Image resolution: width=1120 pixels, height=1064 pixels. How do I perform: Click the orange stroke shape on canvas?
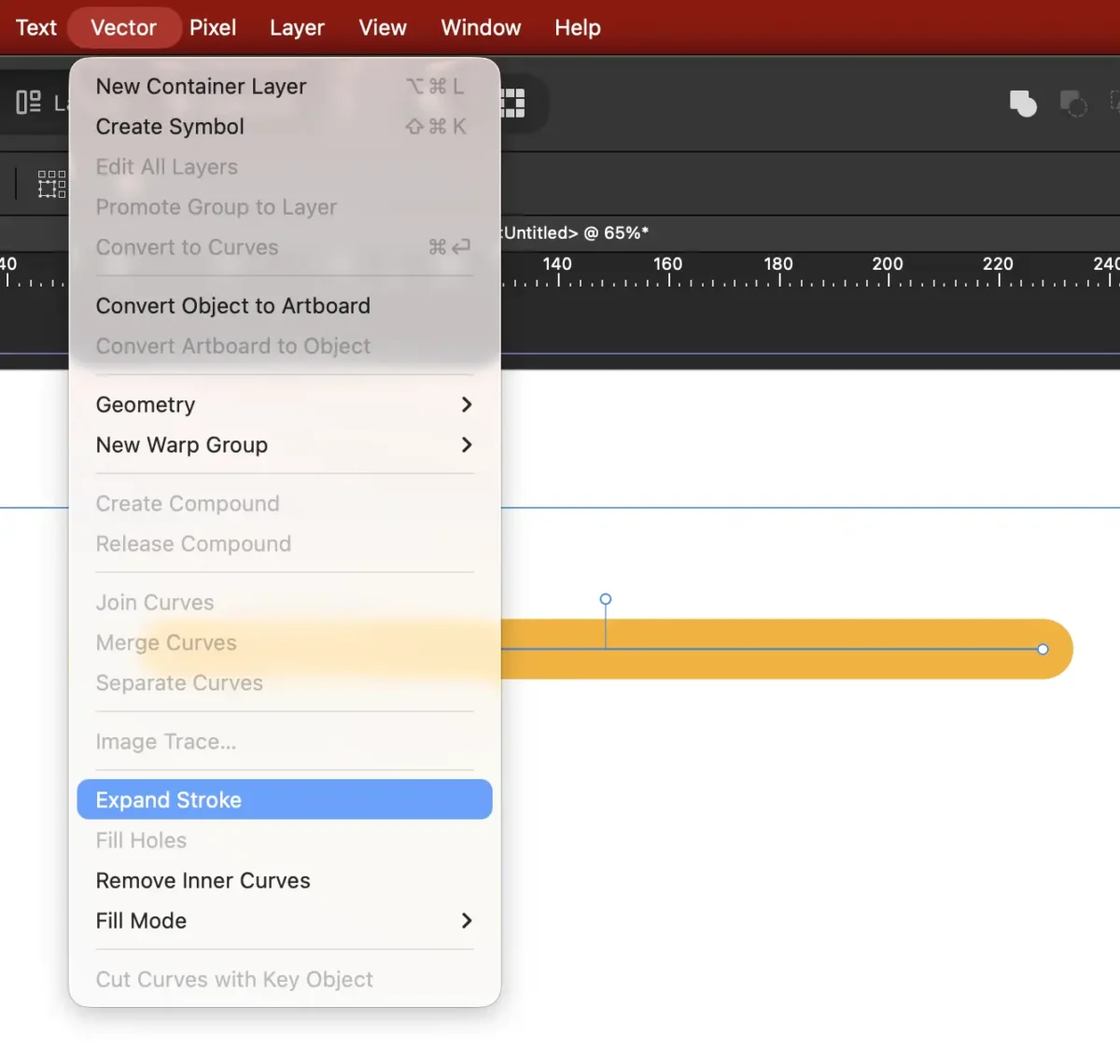(x=793, y=665)
